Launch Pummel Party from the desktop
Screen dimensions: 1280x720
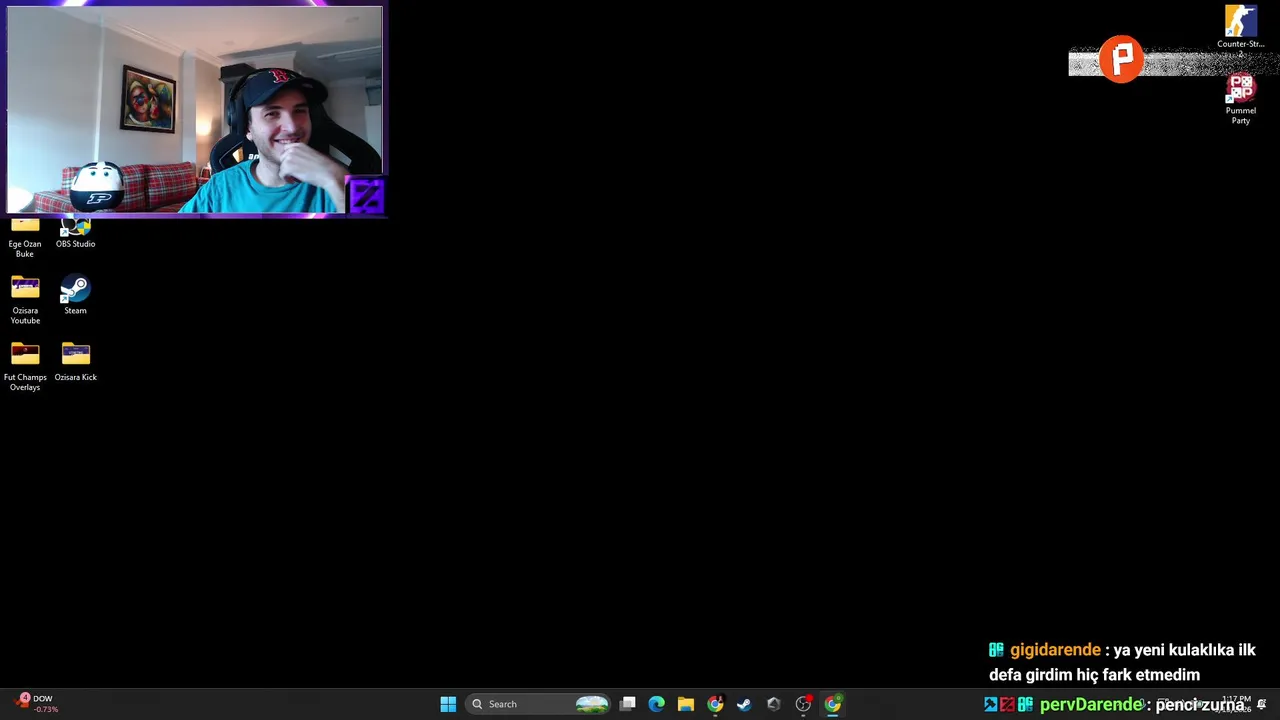[1240, 100]
